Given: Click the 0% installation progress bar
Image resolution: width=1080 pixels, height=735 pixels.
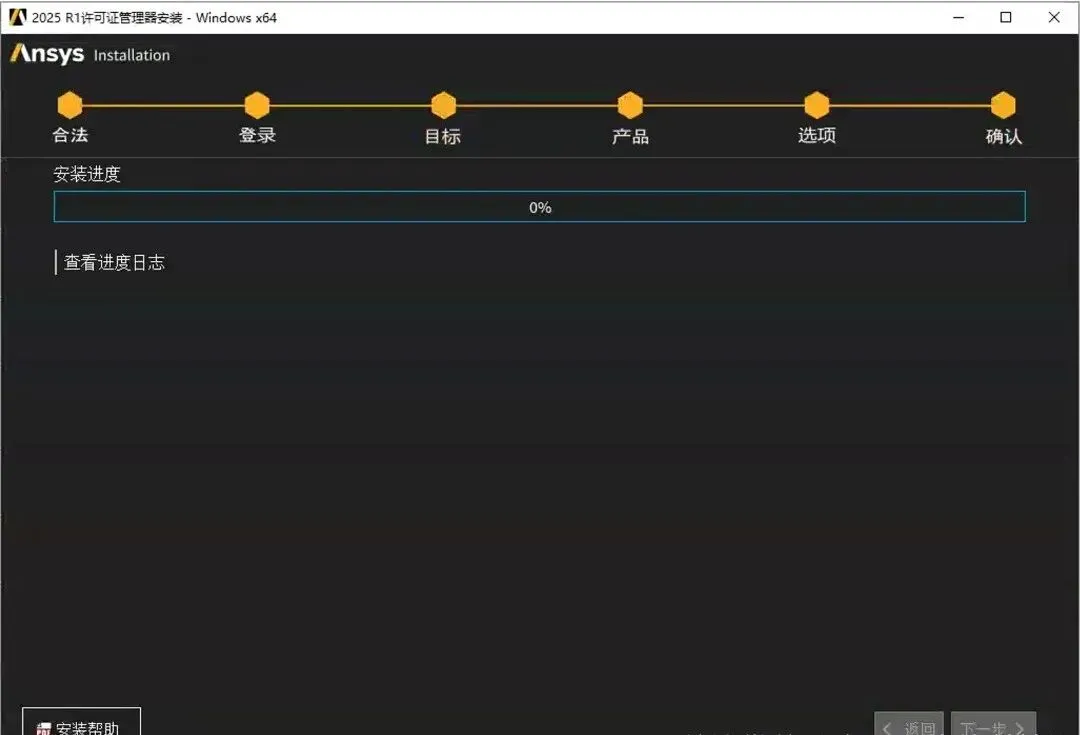Looking at the screenshot, I should click(x=540, y=207).
